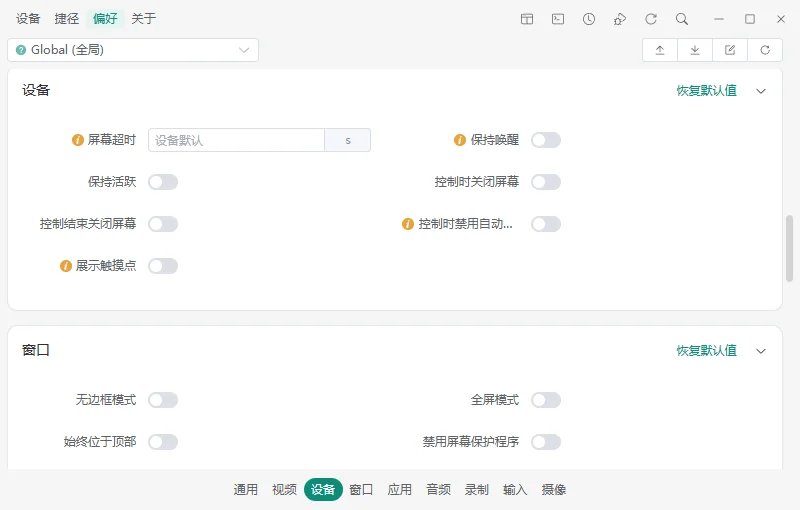800x510 pixels.
Task: Turn on the 无边框模式 switch
Action: pos(163,400)
